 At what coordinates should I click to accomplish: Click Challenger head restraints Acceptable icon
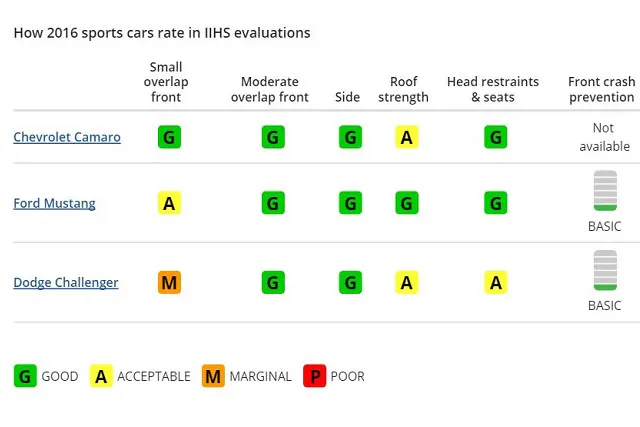[x=496, y=282]
